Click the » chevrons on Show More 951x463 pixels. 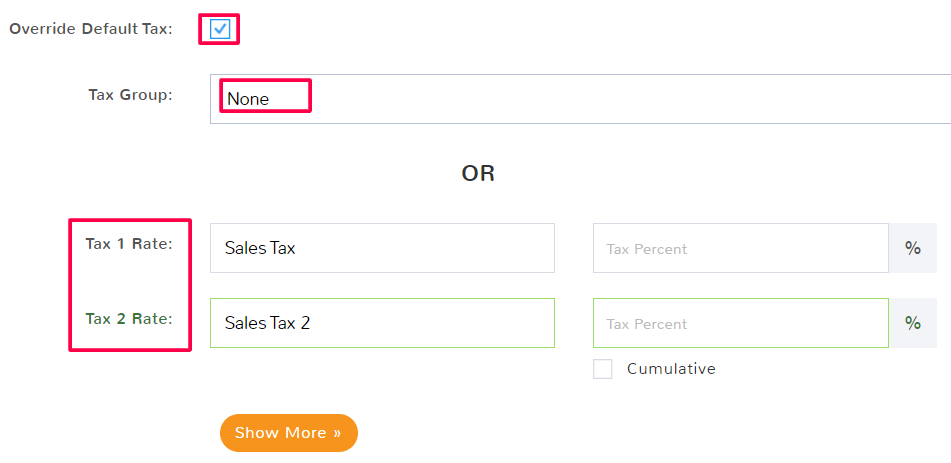tap(337, 433)
